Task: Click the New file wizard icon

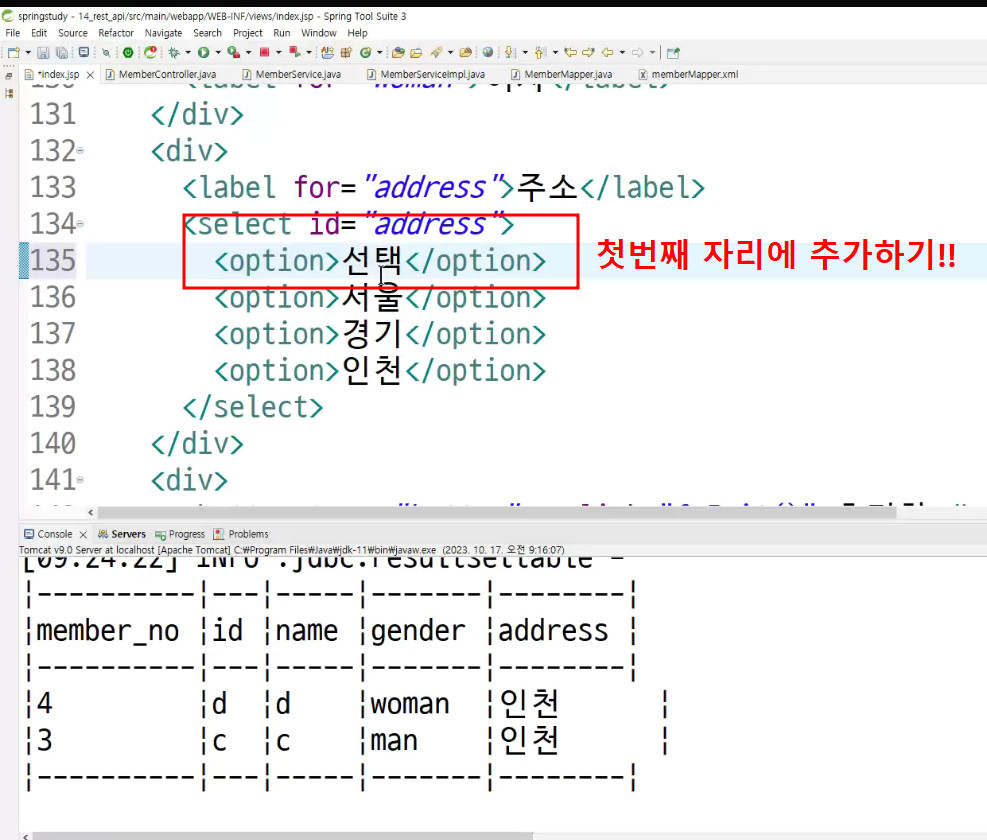Action: (14, 53)
